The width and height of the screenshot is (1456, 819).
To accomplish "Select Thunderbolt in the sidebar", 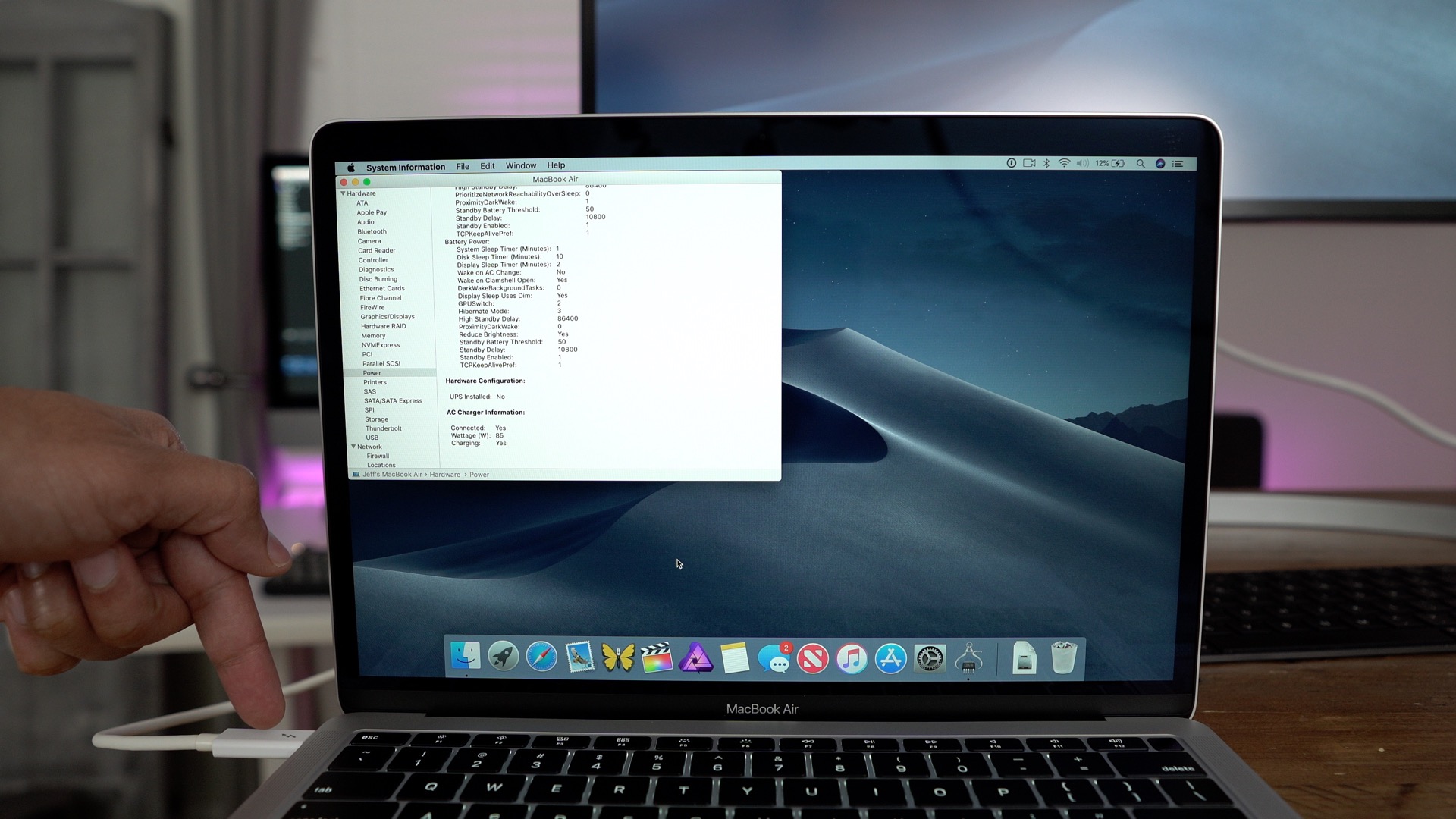I will 383,428.
